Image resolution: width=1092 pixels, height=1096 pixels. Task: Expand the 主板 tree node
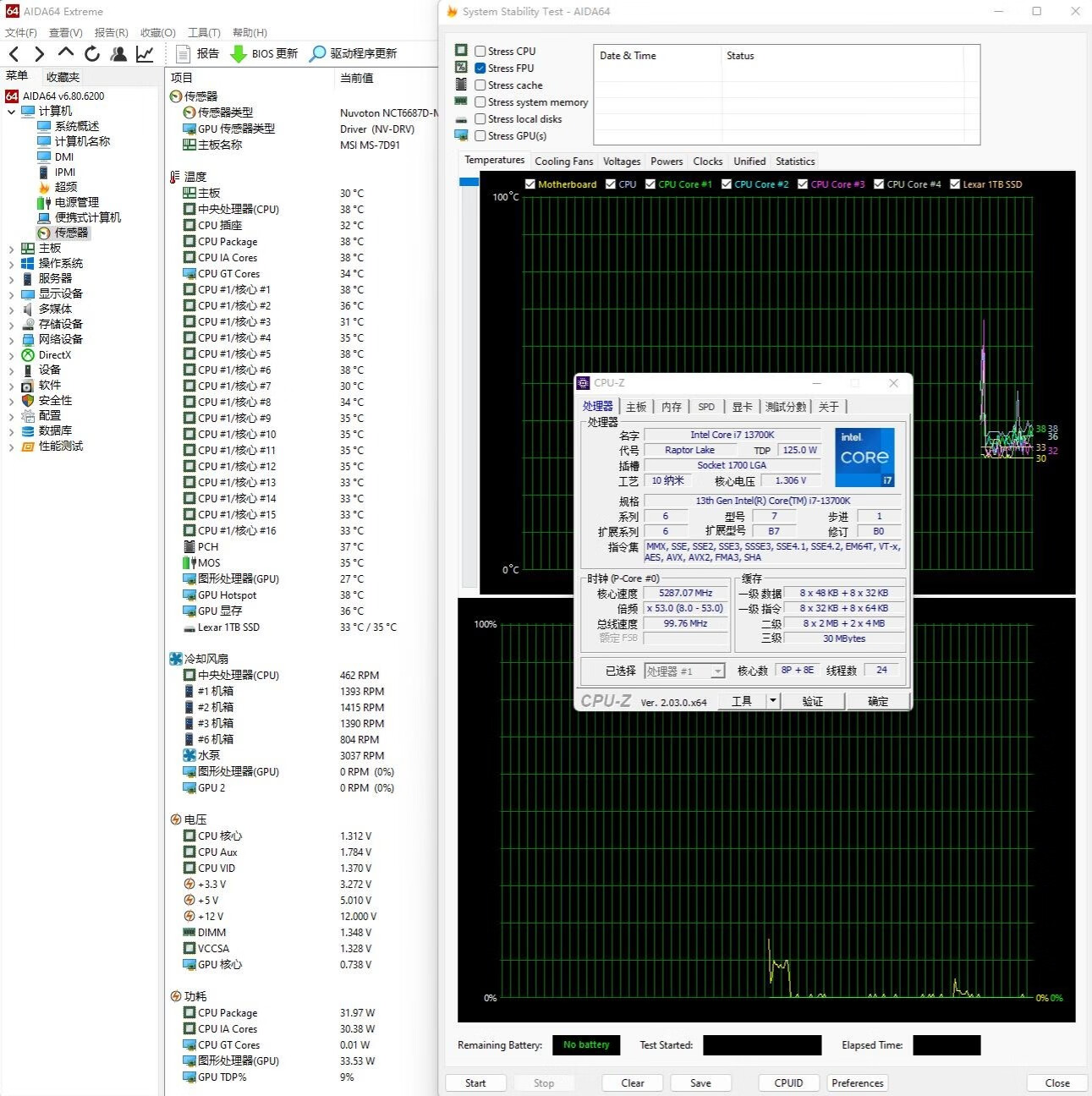pos(11,249)
